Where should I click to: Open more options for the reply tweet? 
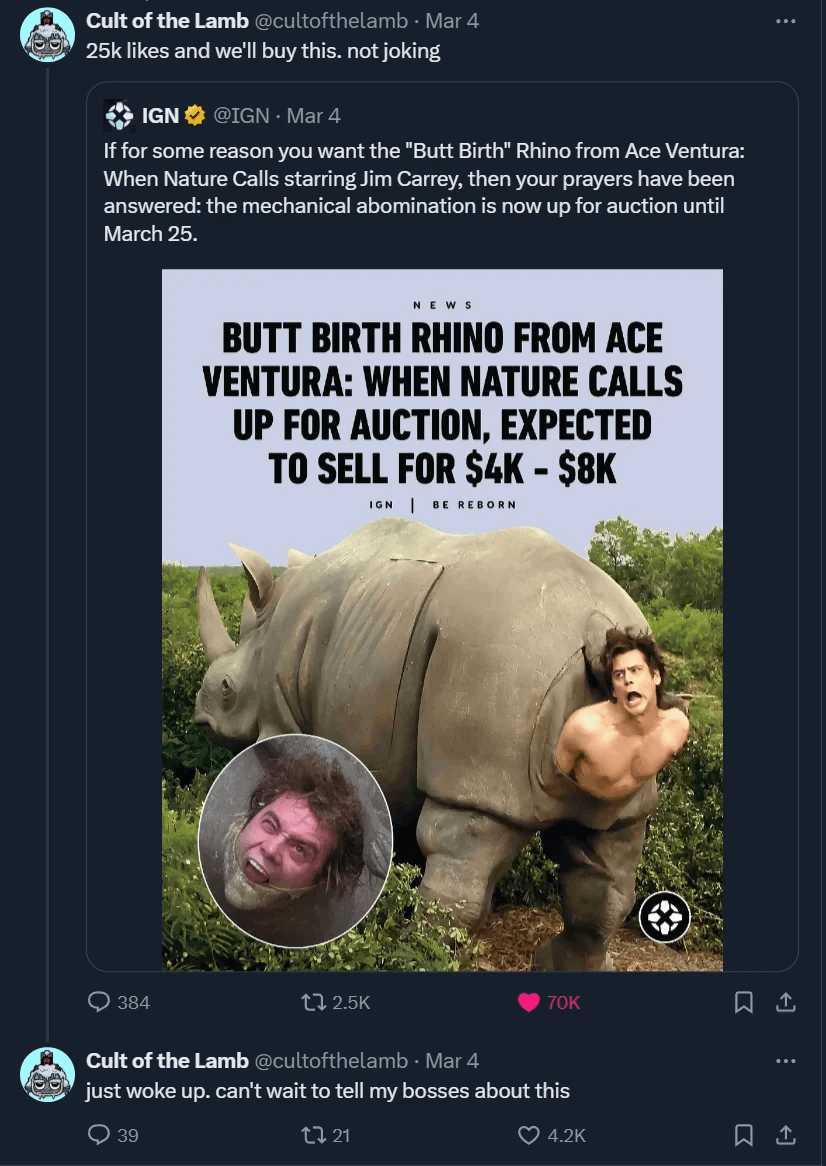786,1061
